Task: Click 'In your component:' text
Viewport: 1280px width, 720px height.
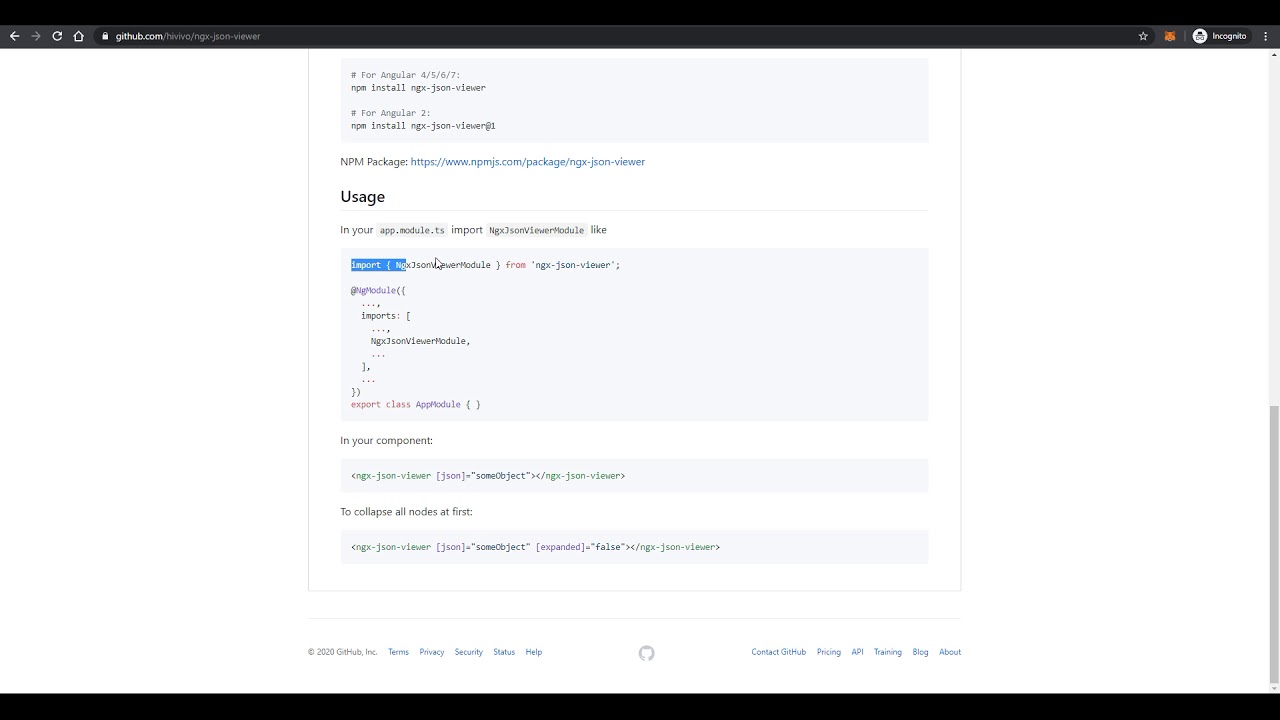Action: (x=386, y=441)
